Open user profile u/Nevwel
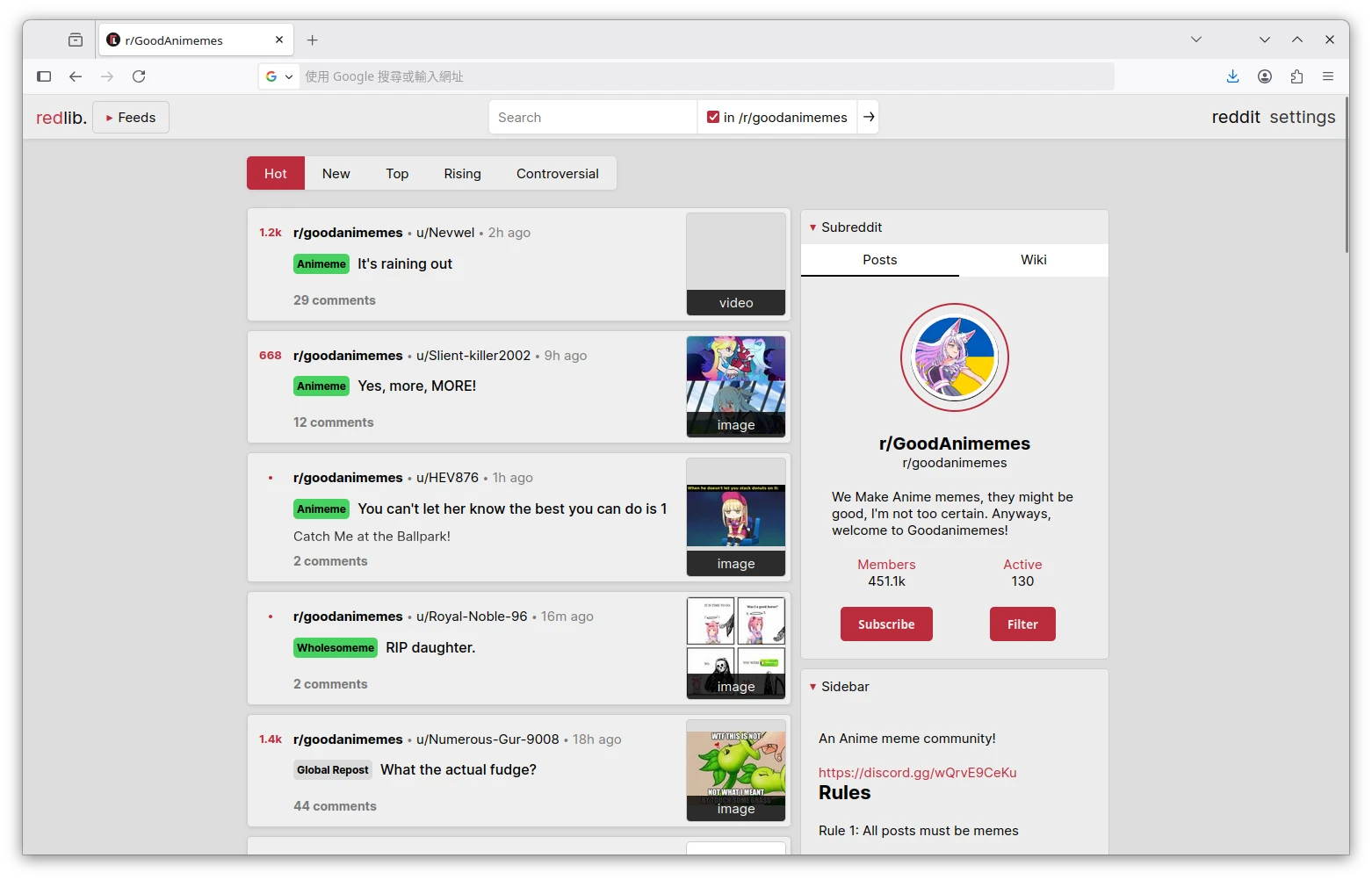The image size is (1372, 880). point(445,233)
